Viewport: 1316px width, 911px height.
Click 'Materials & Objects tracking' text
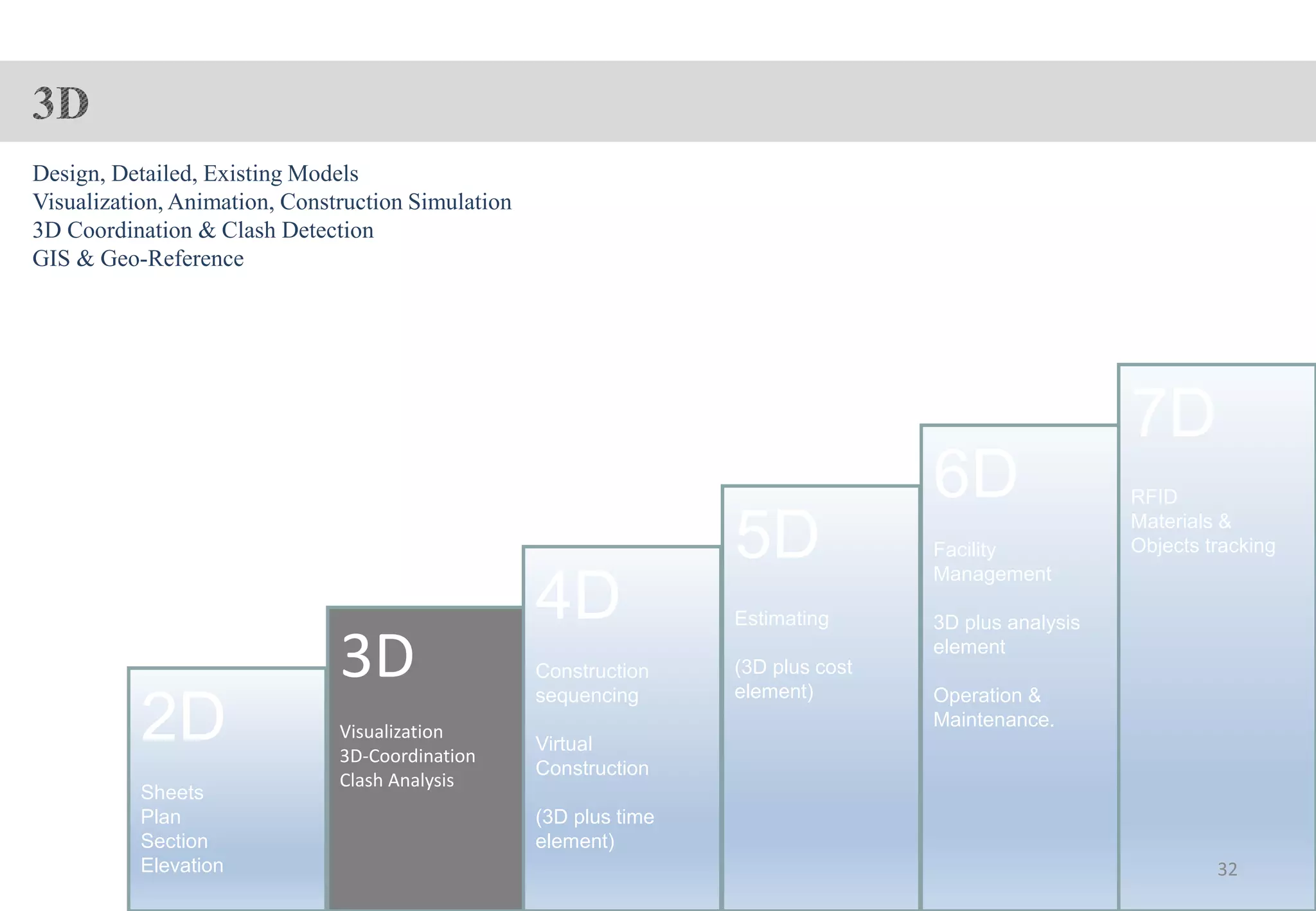pyautogui.click(x=1203, y=533)
